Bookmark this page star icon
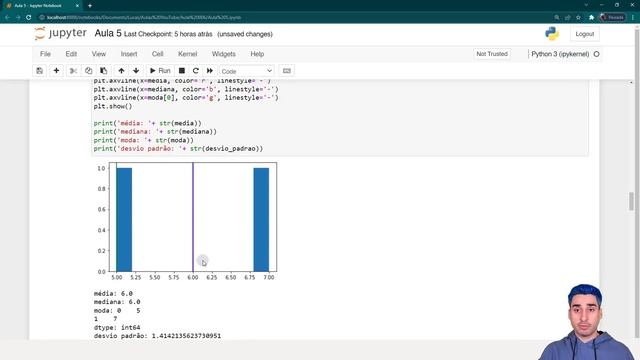This screenshot has width=640, height=360. point(578,18)
